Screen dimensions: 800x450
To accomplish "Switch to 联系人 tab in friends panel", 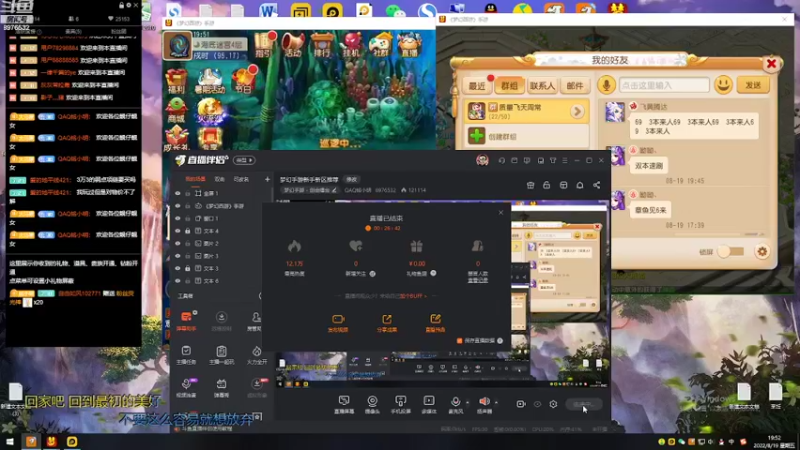I will [x=542, y=86].
